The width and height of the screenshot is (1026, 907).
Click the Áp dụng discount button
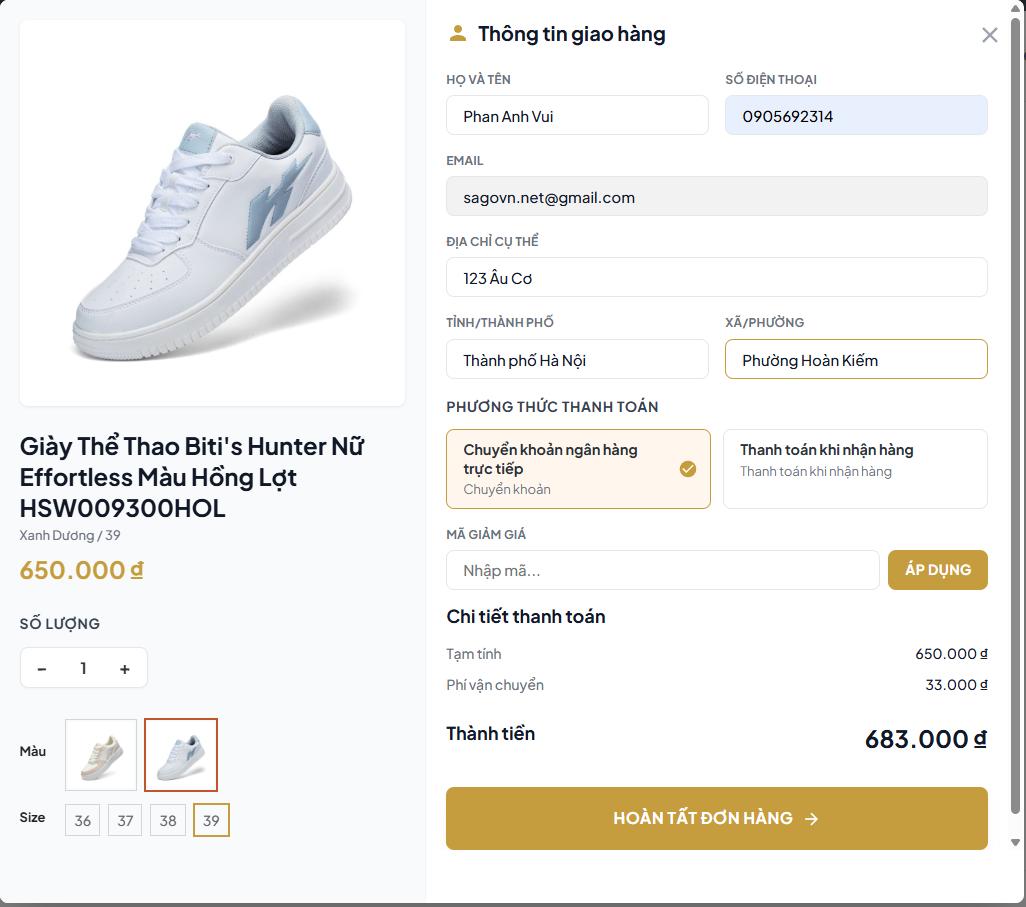click(937, 570)
